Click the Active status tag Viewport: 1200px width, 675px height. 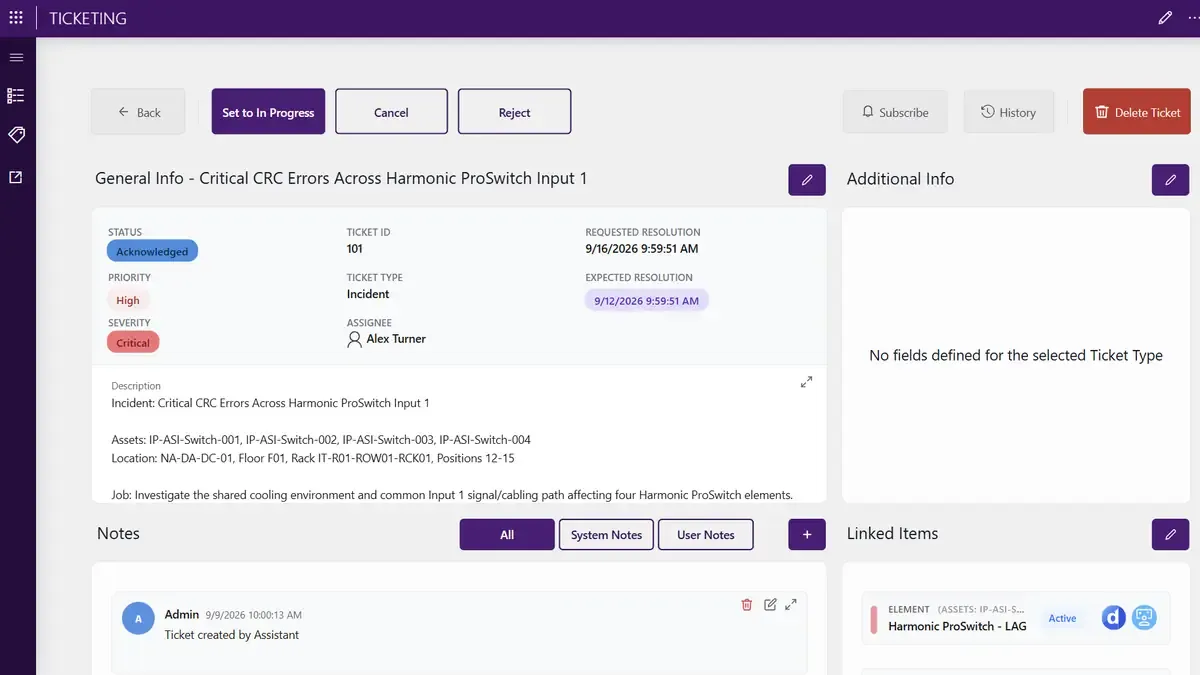[1062, 618]
